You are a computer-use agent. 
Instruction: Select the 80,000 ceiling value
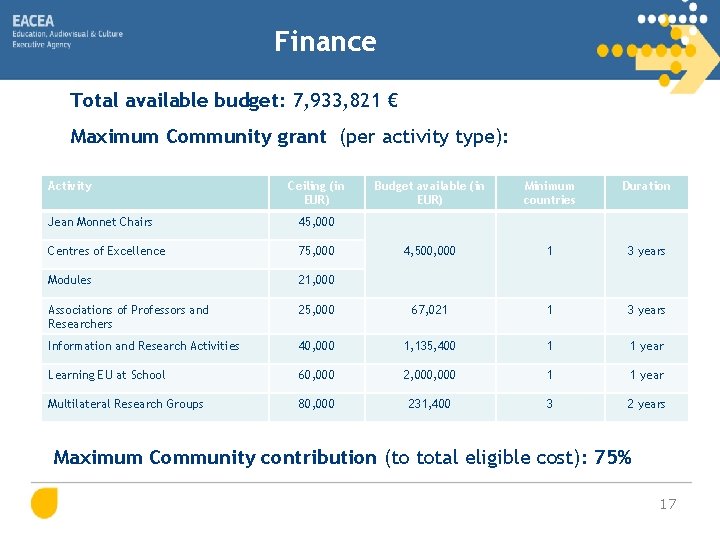coord(316,404)
